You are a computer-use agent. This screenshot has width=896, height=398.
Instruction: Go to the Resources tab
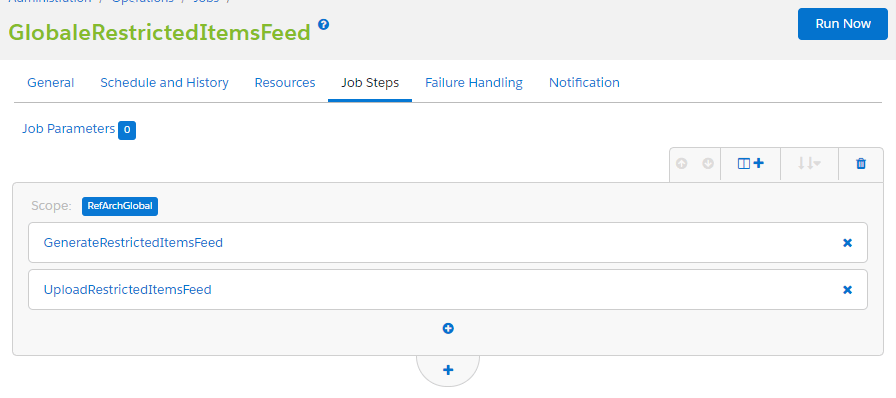pos(285,82)
